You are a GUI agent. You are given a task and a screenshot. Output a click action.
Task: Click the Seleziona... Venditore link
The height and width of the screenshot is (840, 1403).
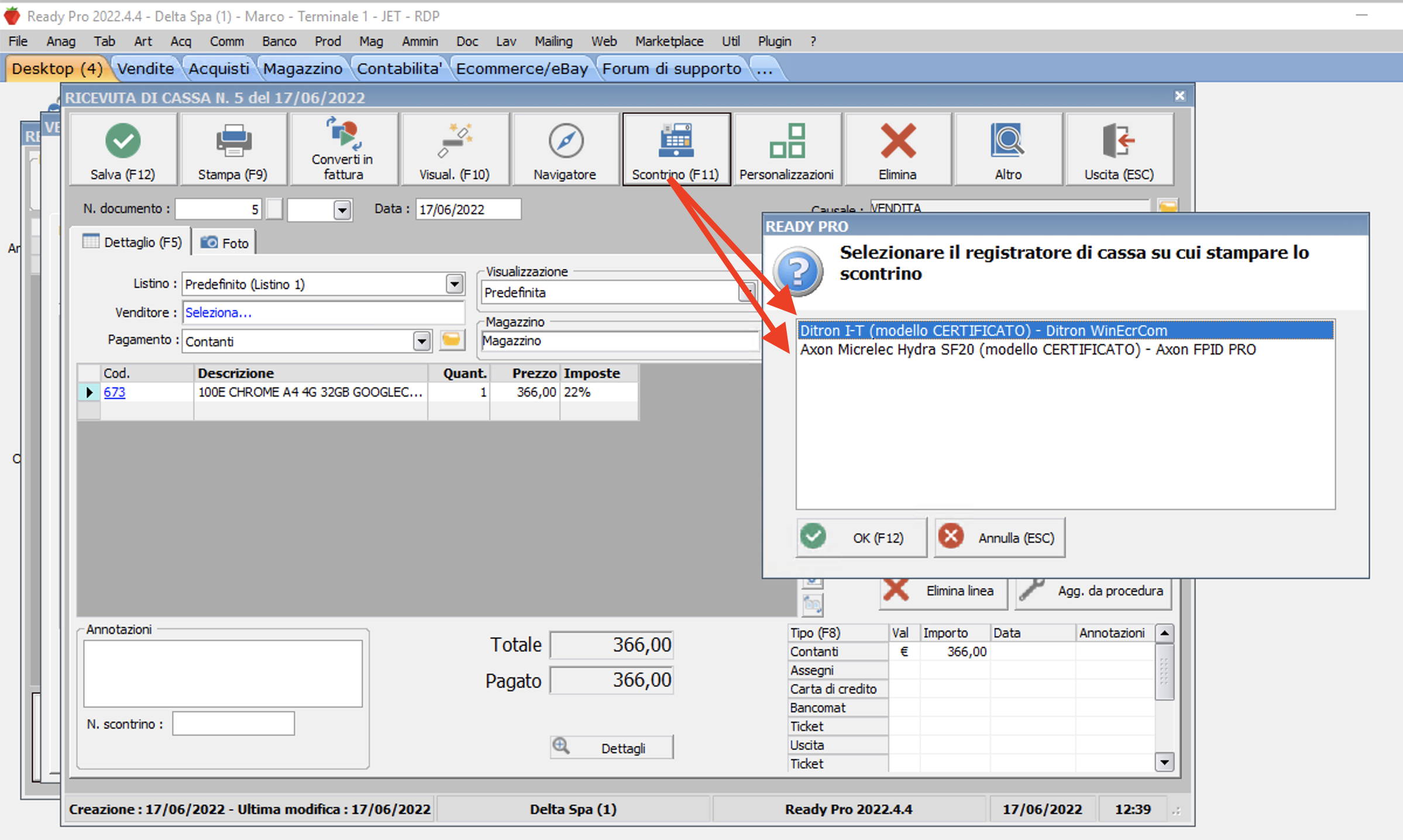coord(218,312)
